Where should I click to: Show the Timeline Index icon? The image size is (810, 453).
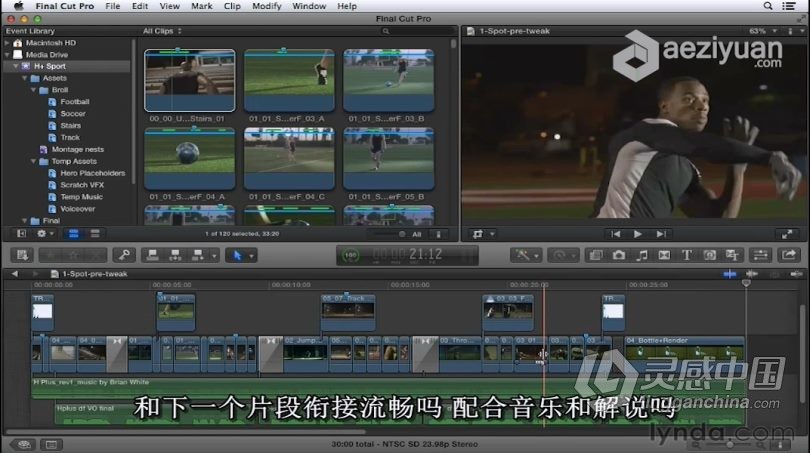pos(51,444)
